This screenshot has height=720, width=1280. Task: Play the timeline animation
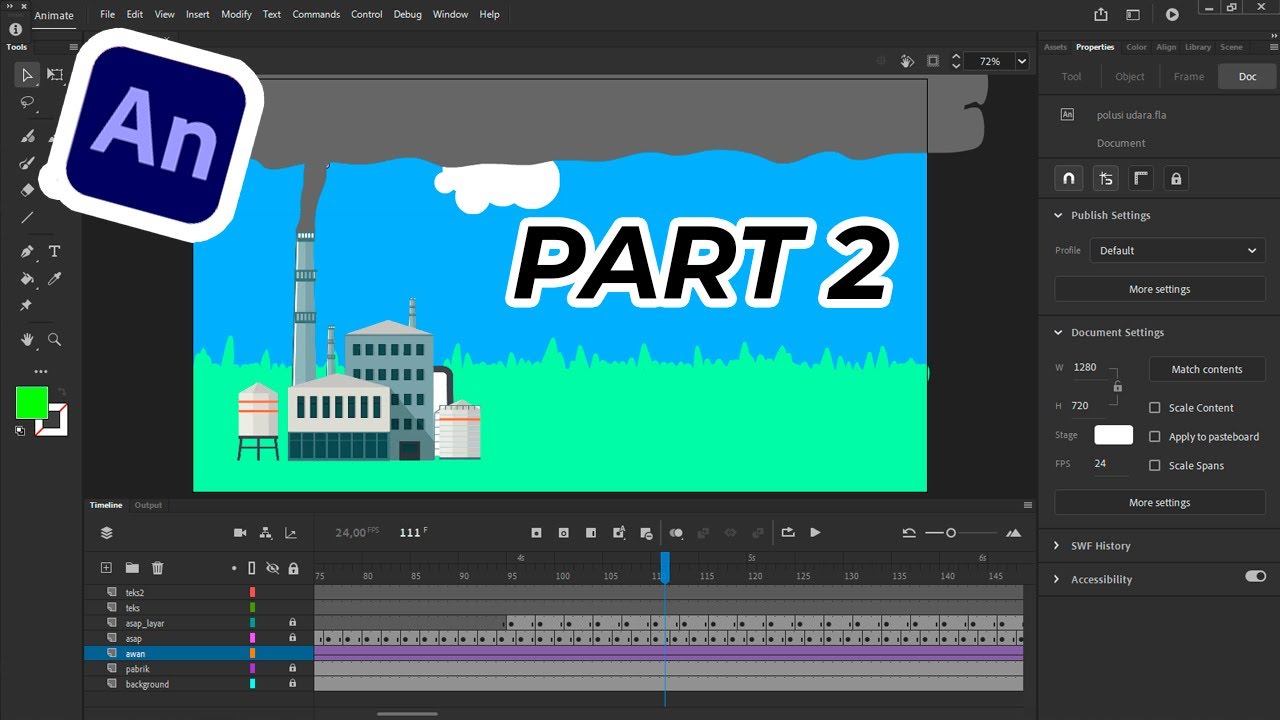coord(815,533)
